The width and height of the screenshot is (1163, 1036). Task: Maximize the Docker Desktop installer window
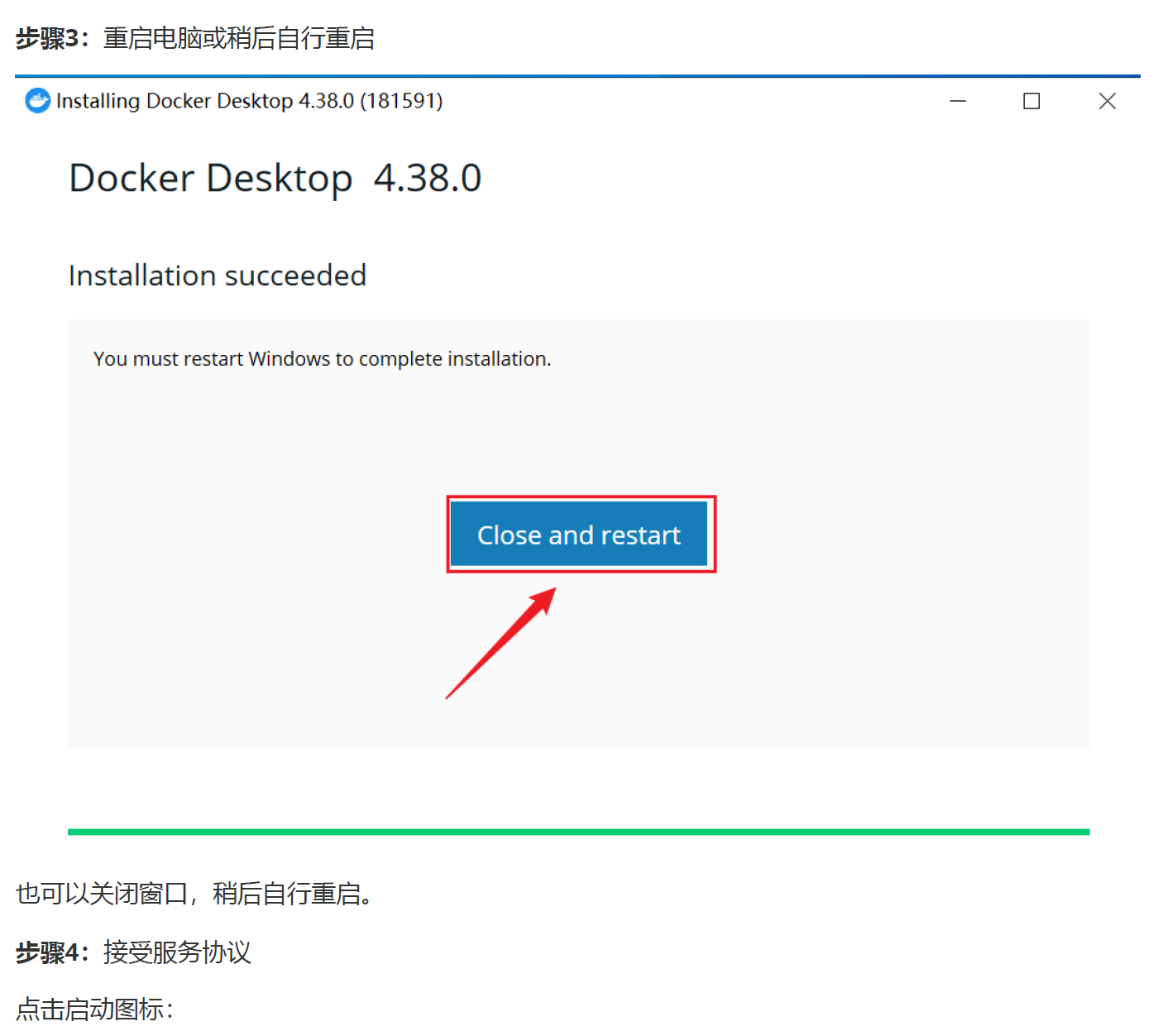(x=1031, y=101)
